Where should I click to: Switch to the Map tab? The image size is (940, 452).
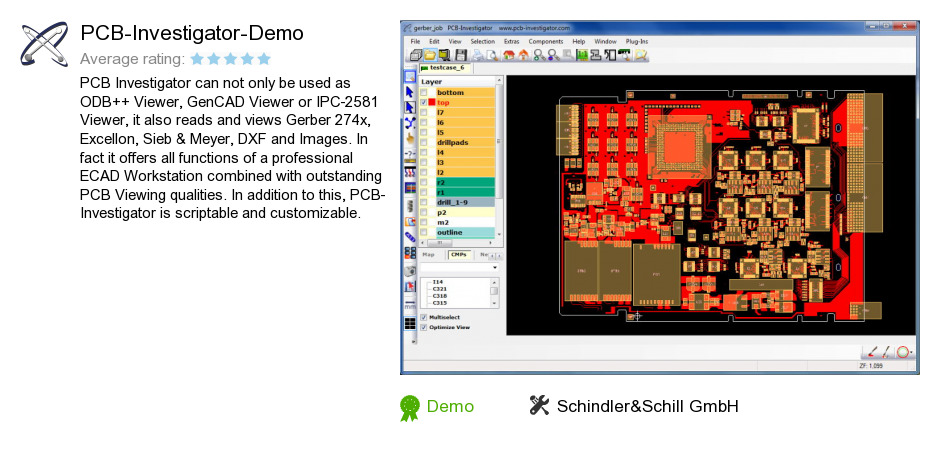coord(429,255)
